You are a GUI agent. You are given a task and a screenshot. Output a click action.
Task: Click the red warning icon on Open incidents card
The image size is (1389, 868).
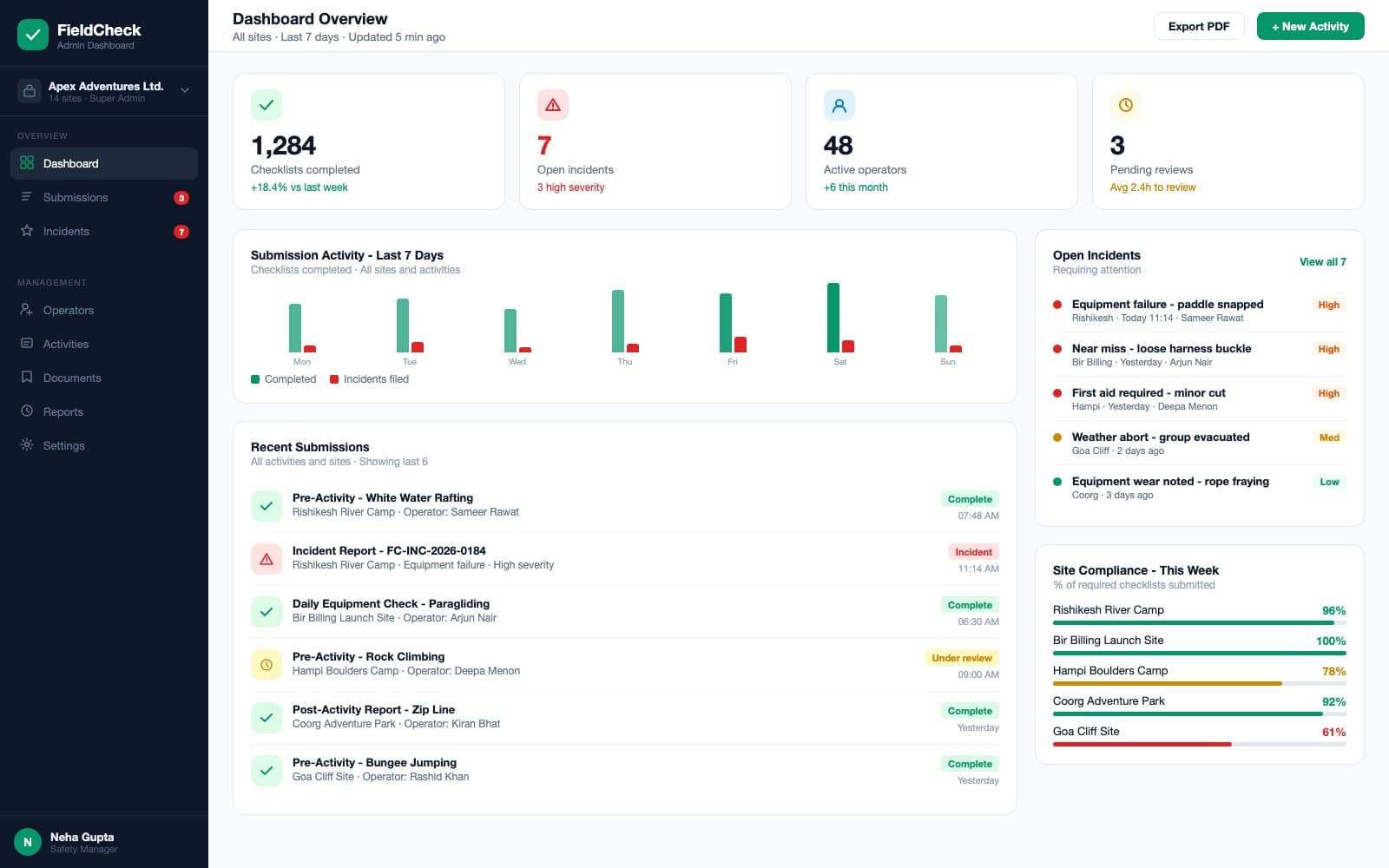coord(553,105)
